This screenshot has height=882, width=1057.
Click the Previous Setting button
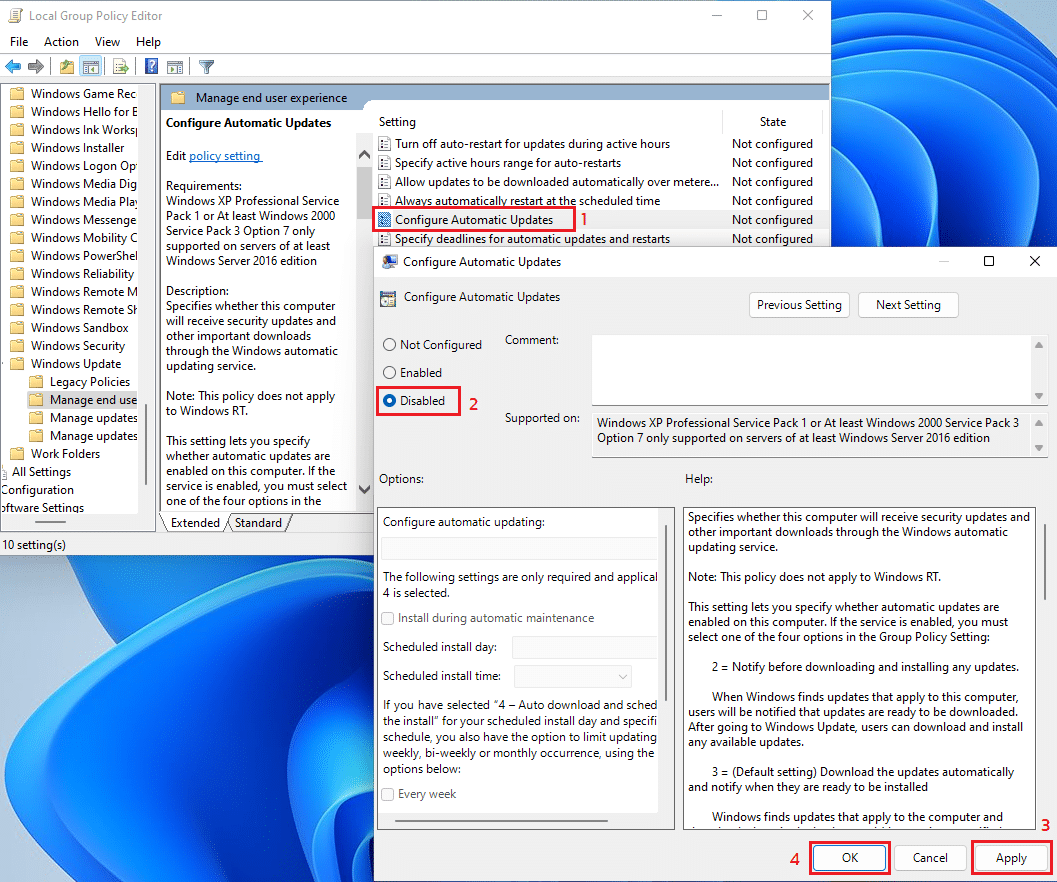pos(799,305)
